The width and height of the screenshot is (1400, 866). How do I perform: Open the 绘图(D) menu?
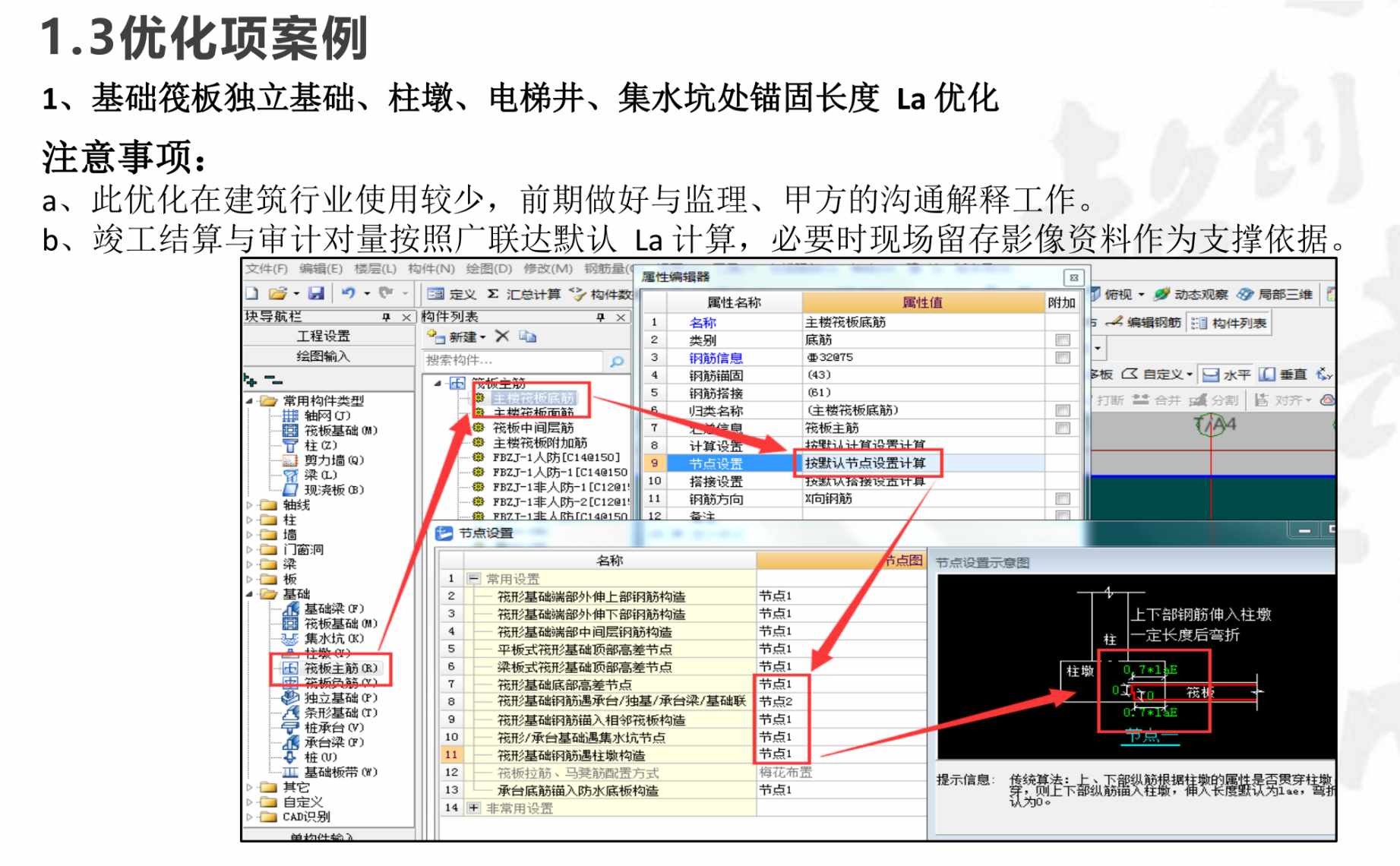(x=488, y=269)
